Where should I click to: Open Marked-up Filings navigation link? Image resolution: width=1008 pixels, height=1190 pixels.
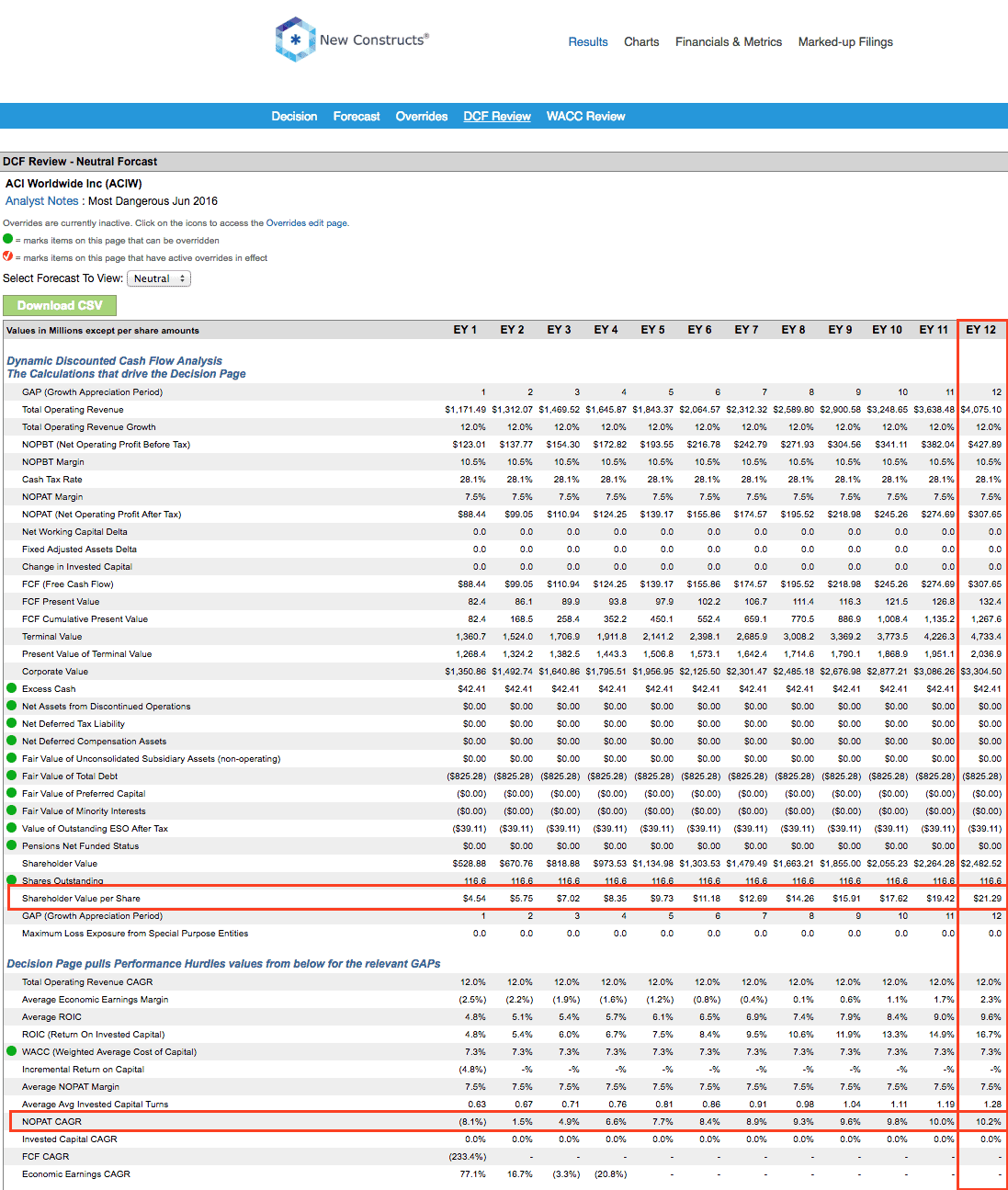point(845,41)
